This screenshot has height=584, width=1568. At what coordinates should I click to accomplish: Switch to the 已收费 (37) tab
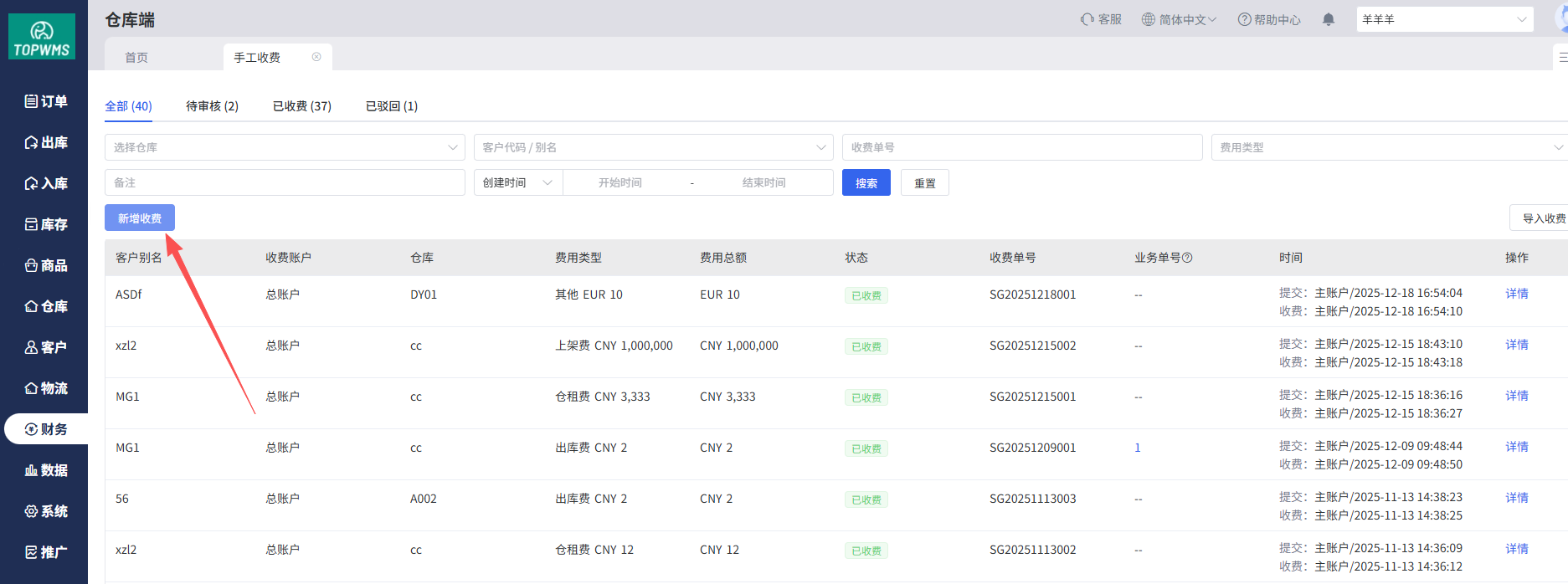(x=301, y=106)
